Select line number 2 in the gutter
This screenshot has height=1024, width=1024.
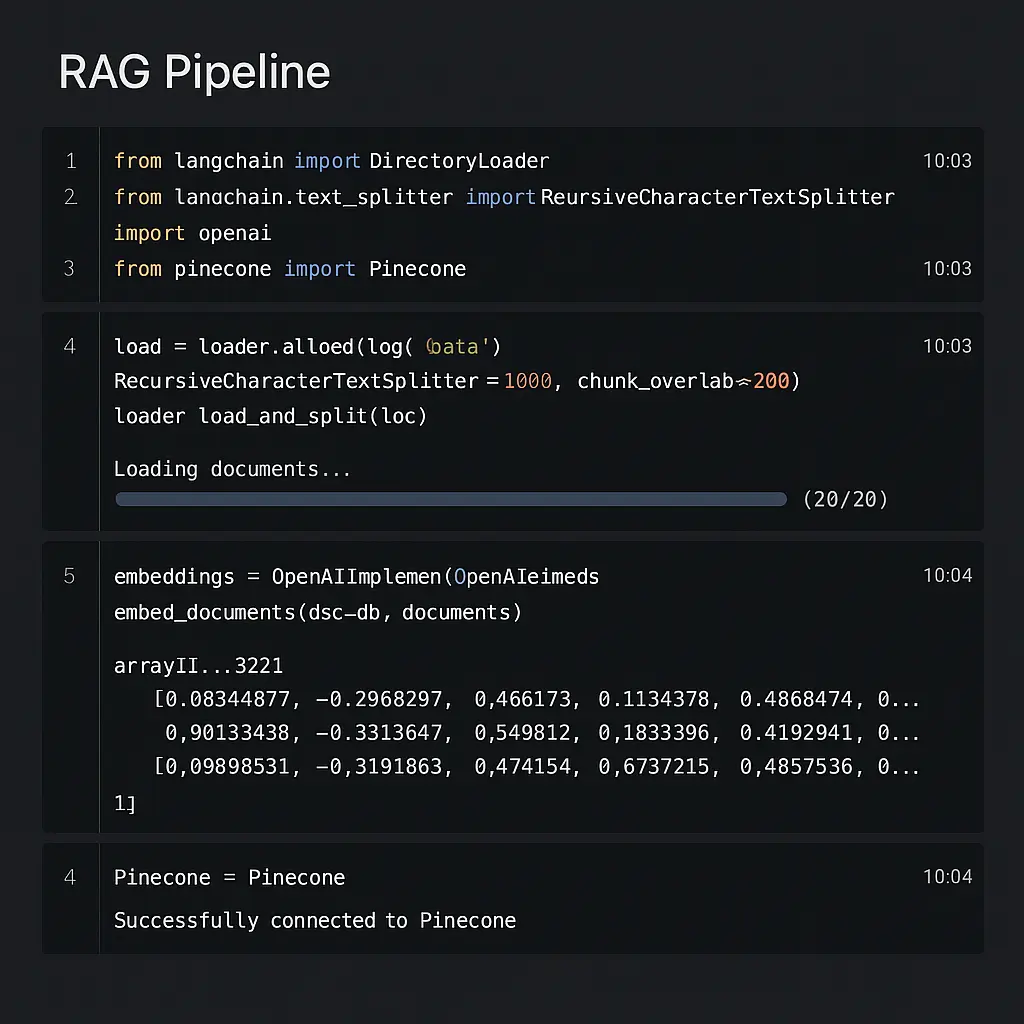pos(69,197)
